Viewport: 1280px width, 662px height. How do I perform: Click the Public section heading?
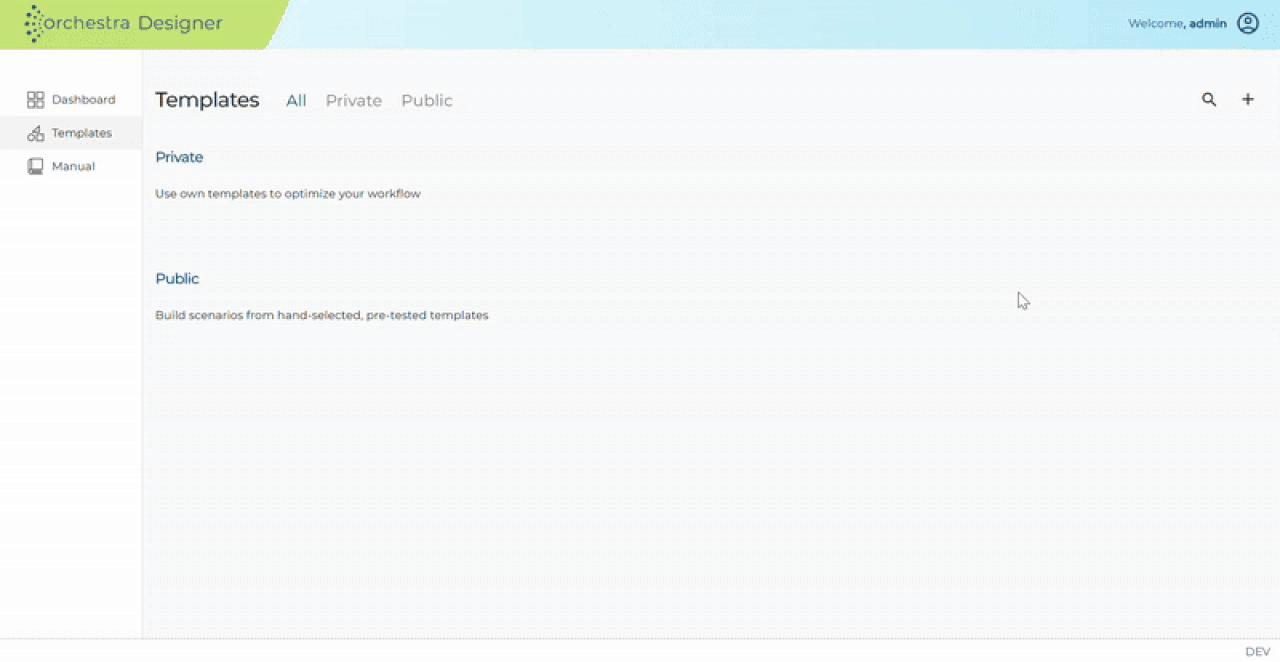click(x=177, y=278)
